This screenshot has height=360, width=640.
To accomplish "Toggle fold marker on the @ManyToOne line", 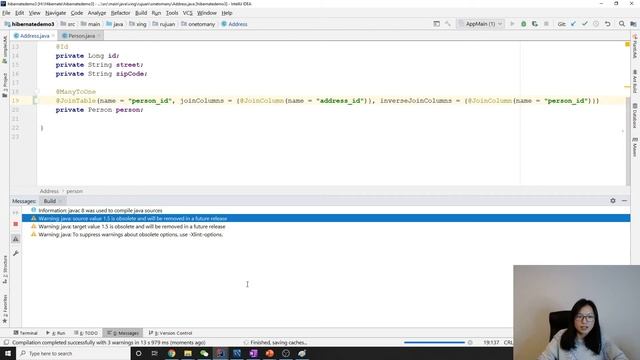I will [x=36, y=92].
